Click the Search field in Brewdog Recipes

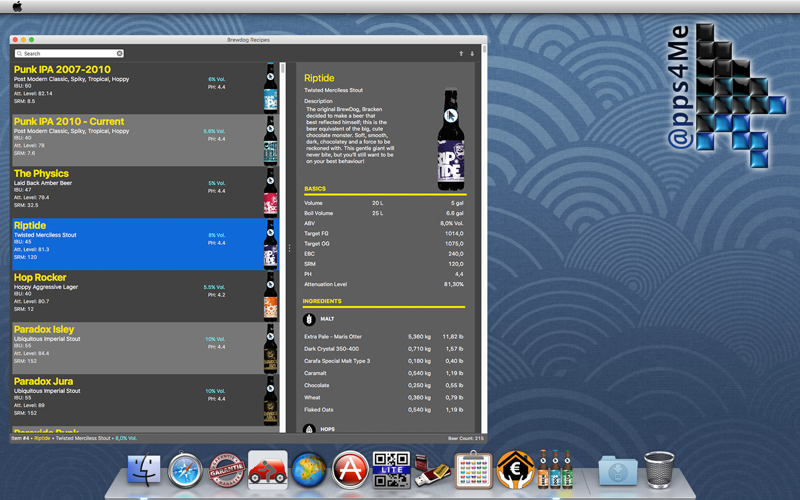tap(69, 54)
